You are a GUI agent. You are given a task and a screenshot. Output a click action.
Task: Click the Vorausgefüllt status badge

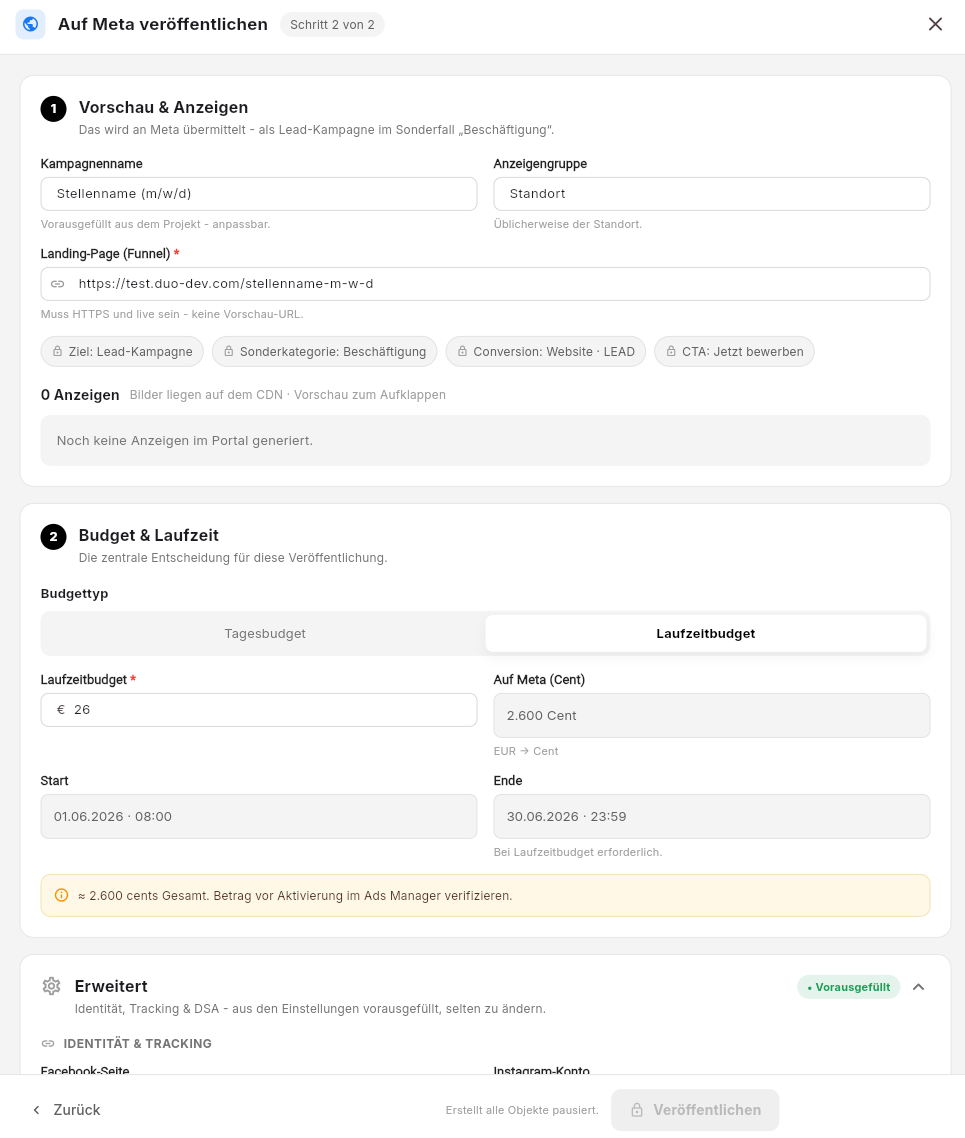pos(848,987)
